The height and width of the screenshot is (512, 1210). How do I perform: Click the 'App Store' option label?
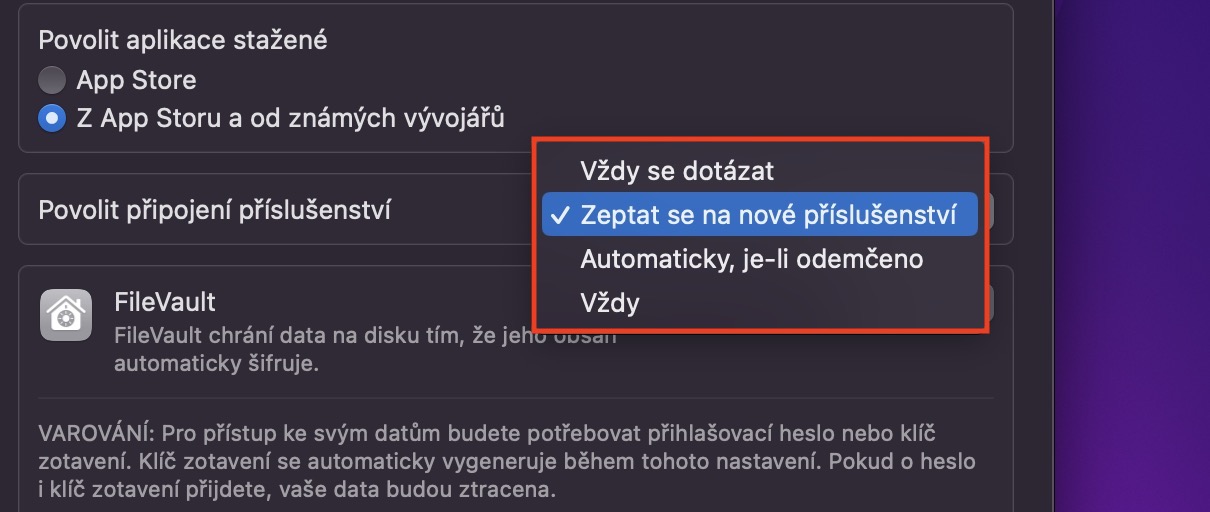[x=136, y=80]
